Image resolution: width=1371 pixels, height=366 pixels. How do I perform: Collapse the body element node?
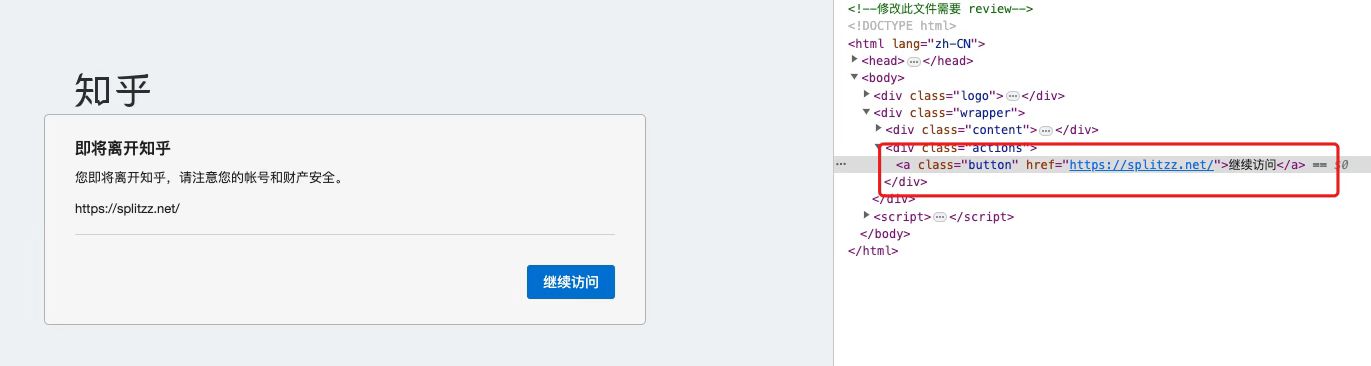point(855,78)
